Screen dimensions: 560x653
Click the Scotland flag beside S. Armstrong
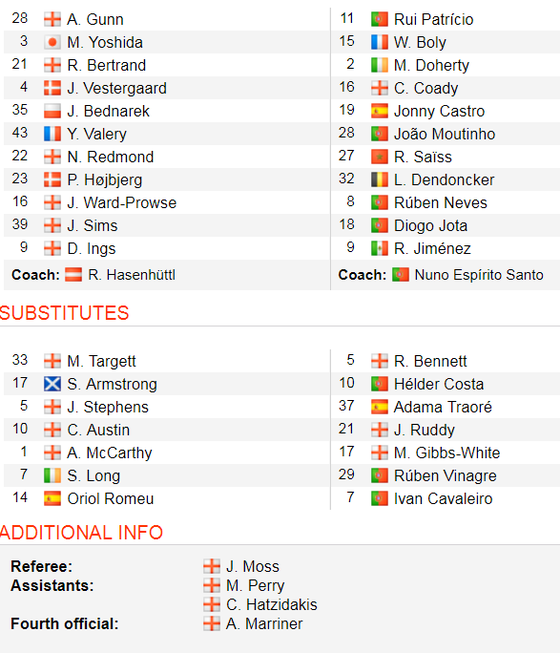coord(52,384)
